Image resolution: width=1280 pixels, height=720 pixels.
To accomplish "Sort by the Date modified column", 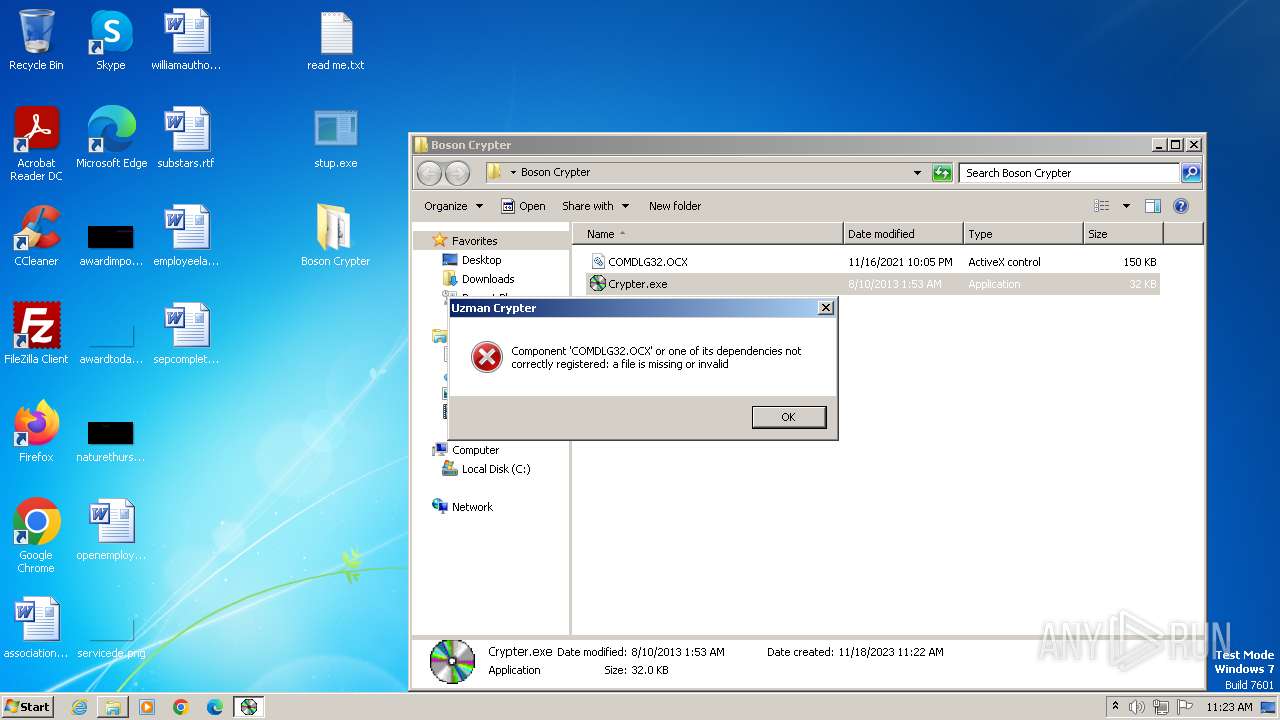I will (903, 234).
